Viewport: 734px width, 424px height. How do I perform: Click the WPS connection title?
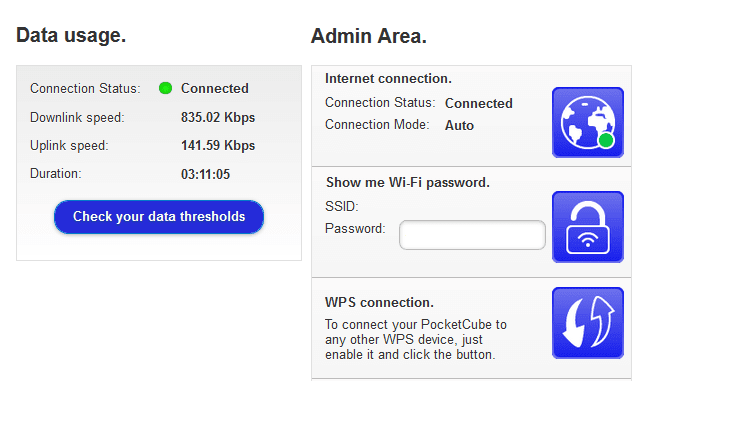379,302
